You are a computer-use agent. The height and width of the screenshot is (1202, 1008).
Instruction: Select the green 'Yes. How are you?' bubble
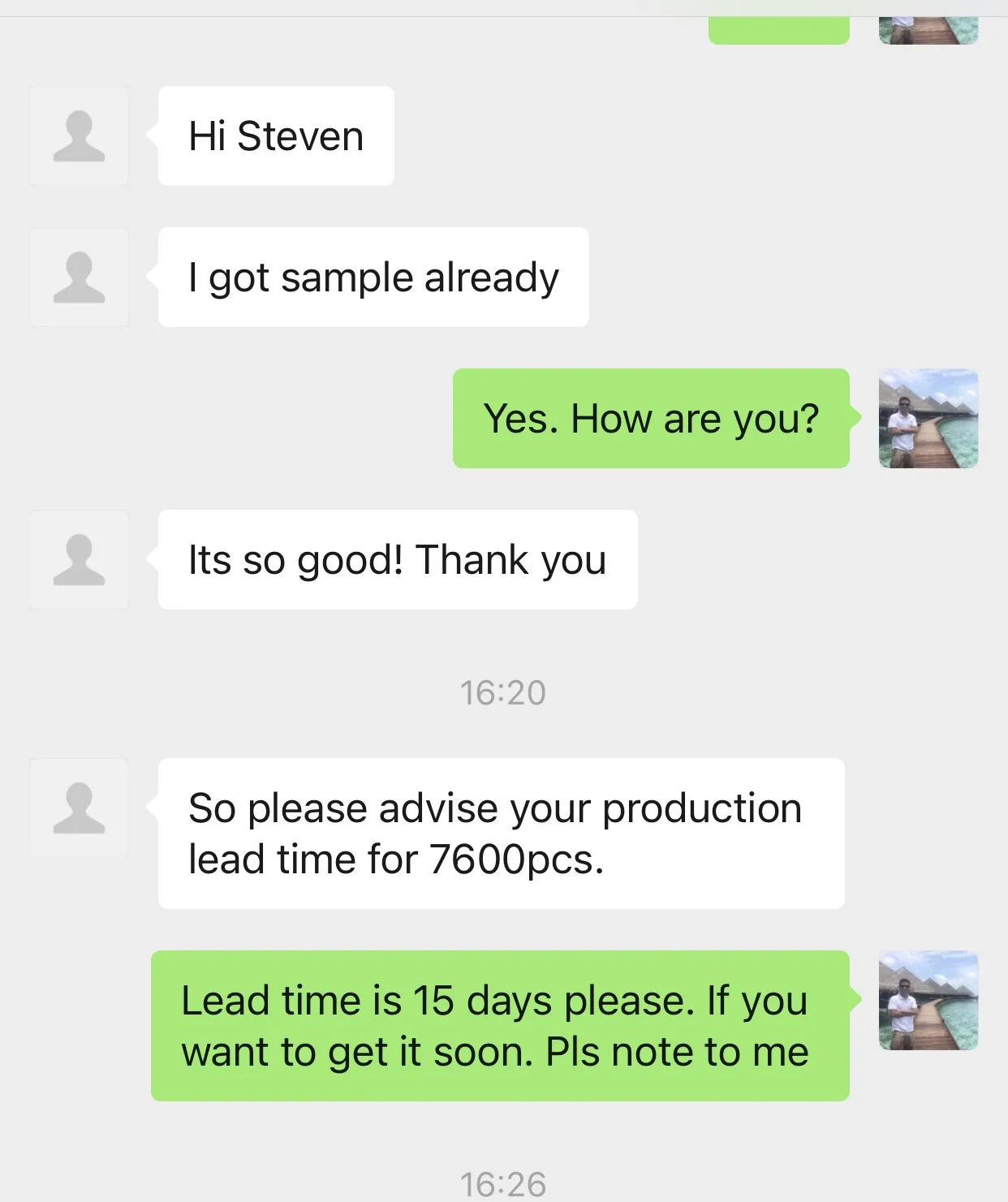coord(651,419)
